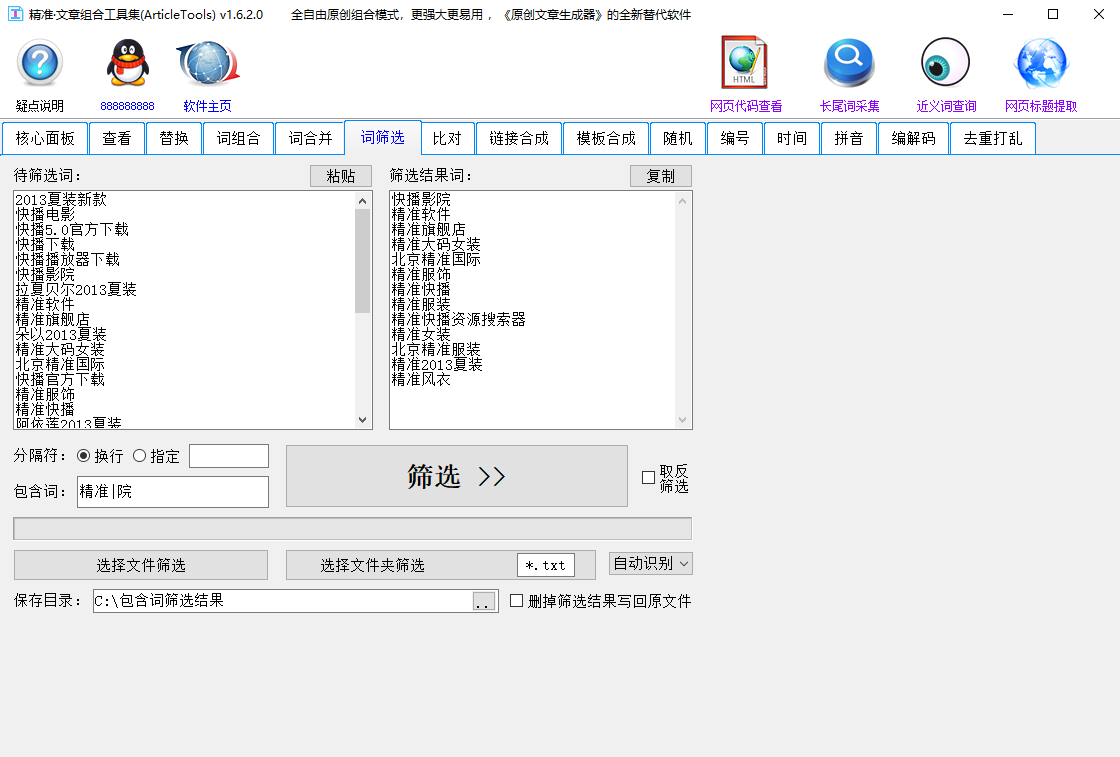Click inside the 包含词 input field

click(x=172, y=491)
